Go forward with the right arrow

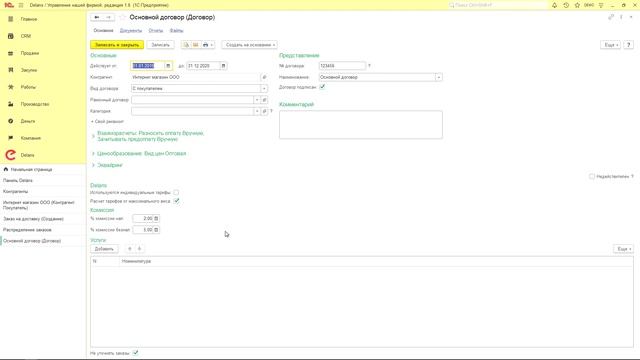[x=109, y=17]
